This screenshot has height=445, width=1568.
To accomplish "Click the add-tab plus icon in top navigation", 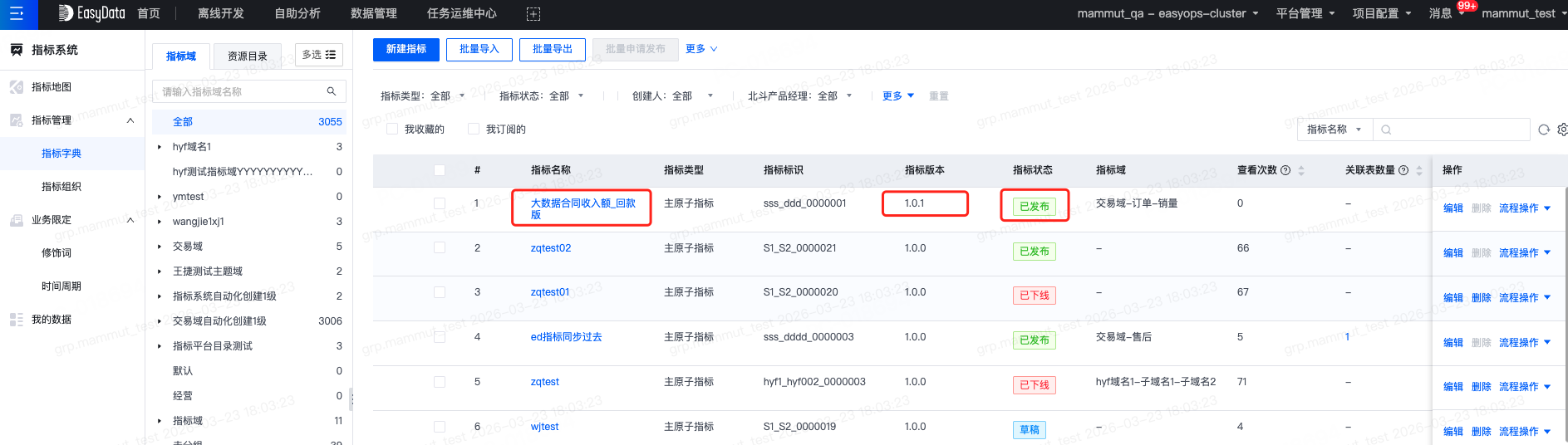I will pos(533,14).
